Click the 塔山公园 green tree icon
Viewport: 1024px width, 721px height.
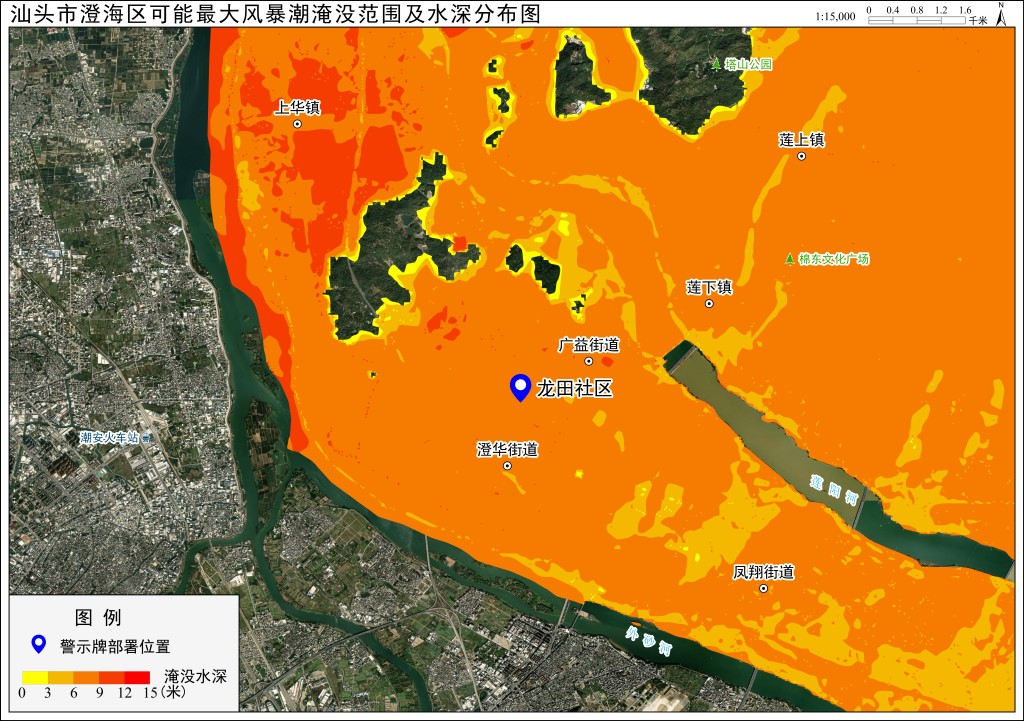click(716, 64)
